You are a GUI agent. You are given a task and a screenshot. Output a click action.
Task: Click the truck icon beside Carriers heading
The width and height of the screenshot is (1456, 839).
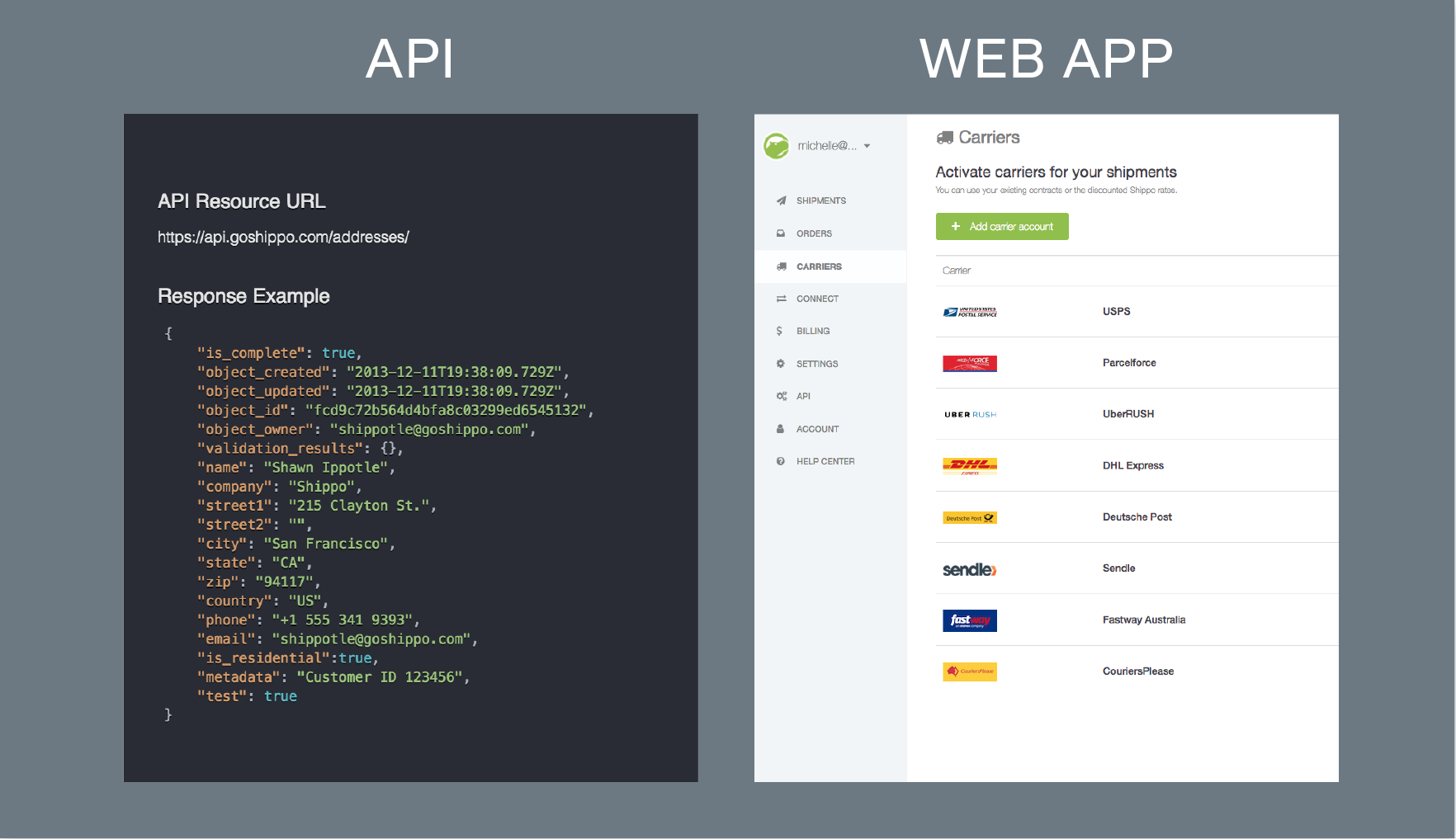(944, 138)
